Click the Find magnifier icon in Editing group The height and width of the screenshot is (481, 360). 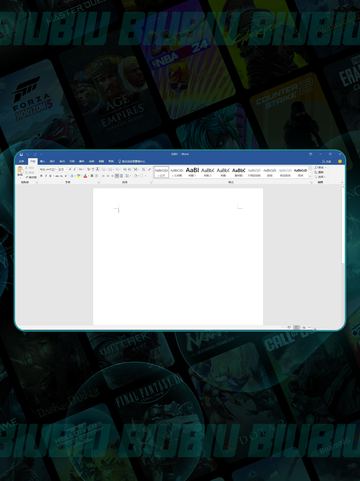click(316, 168)
